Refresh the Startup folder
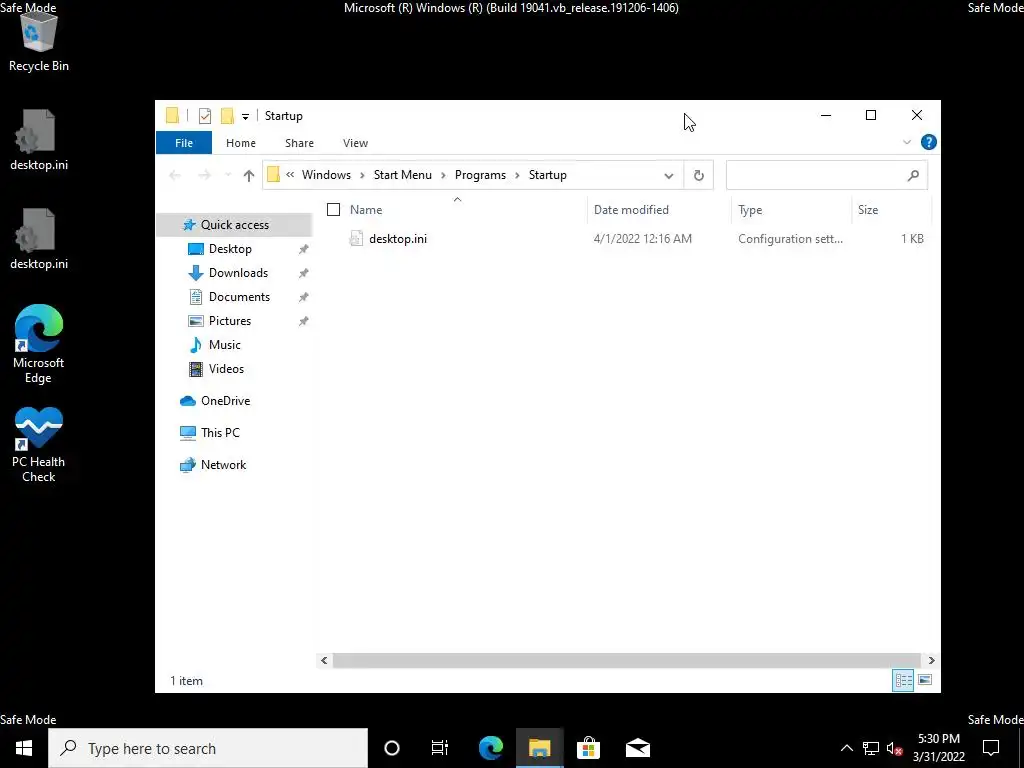The height and width of the screenshot is (768, 1024). click(698, 175)
